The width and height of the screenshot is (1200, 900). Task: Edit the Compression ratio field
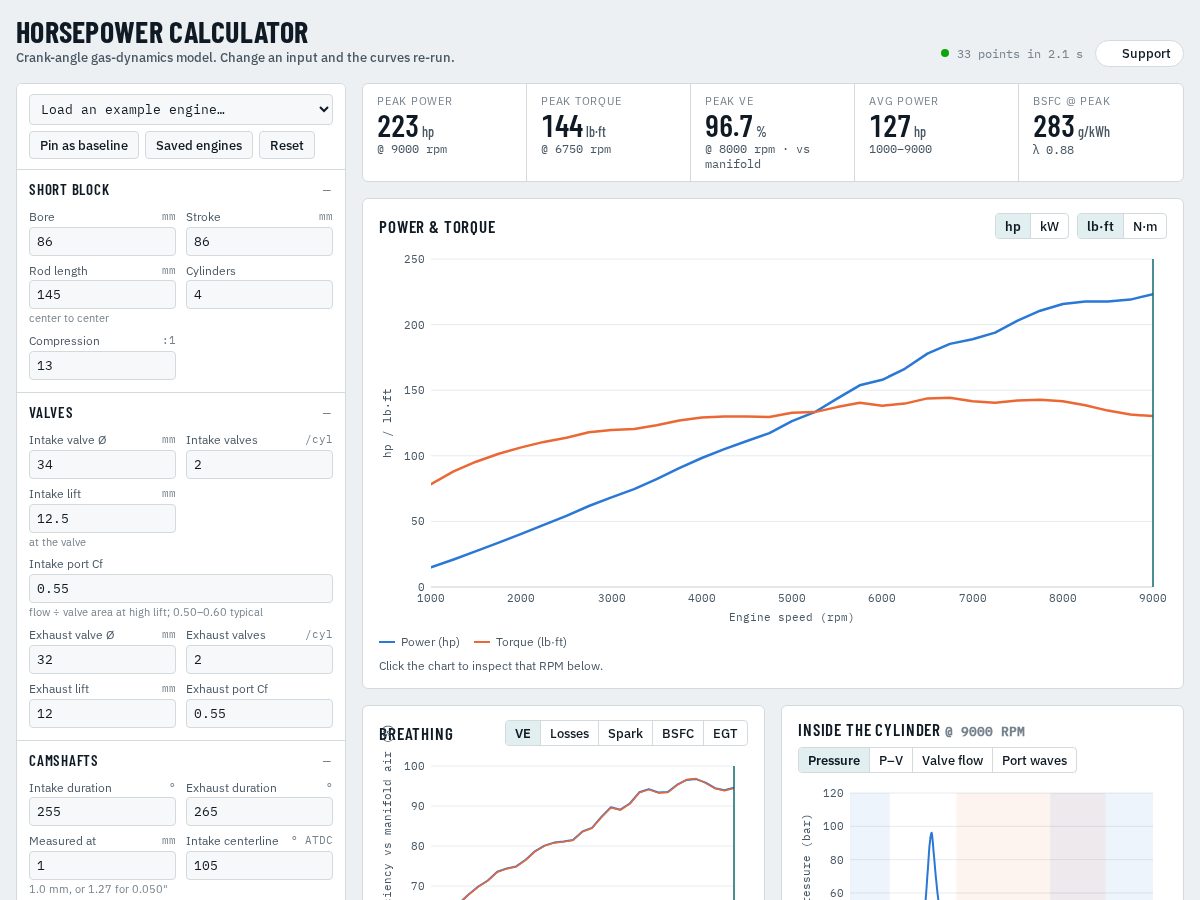(102, 365)
